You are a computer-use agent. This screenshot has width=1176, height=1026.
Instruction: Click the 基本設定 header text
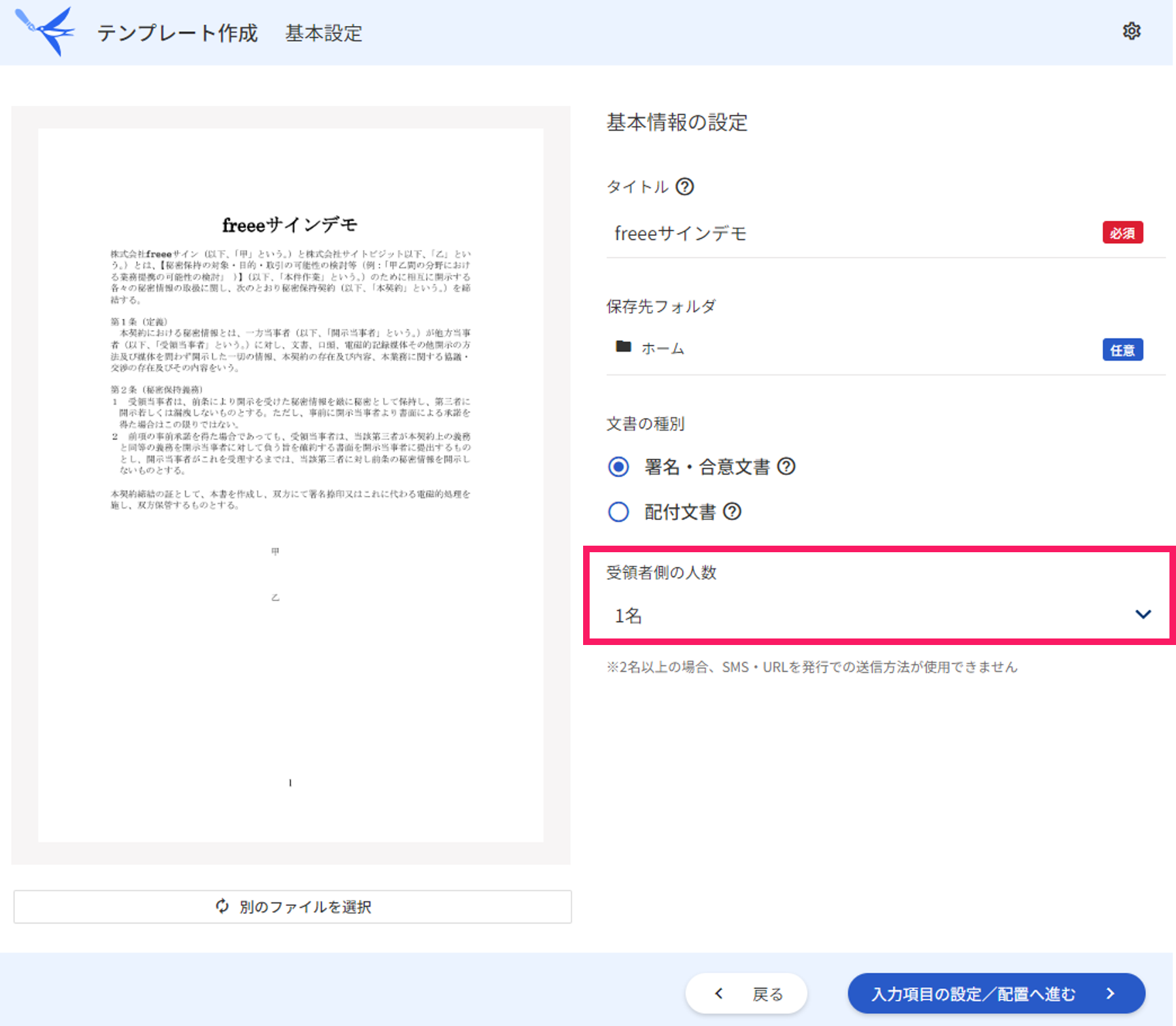coord(324,33)
